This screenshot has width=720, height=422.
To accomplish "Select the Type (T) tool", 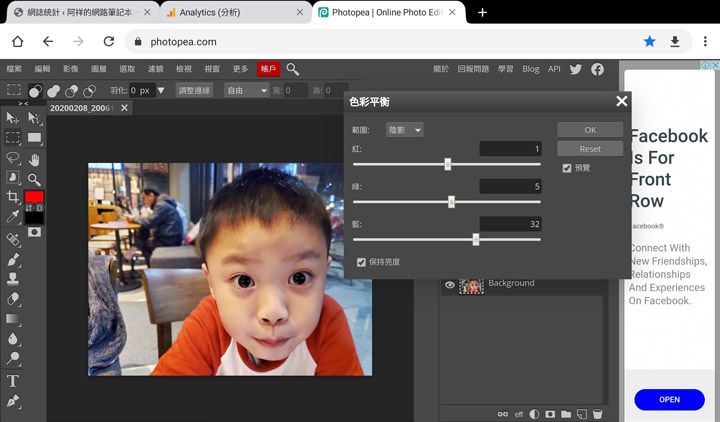I will point(13,381).
